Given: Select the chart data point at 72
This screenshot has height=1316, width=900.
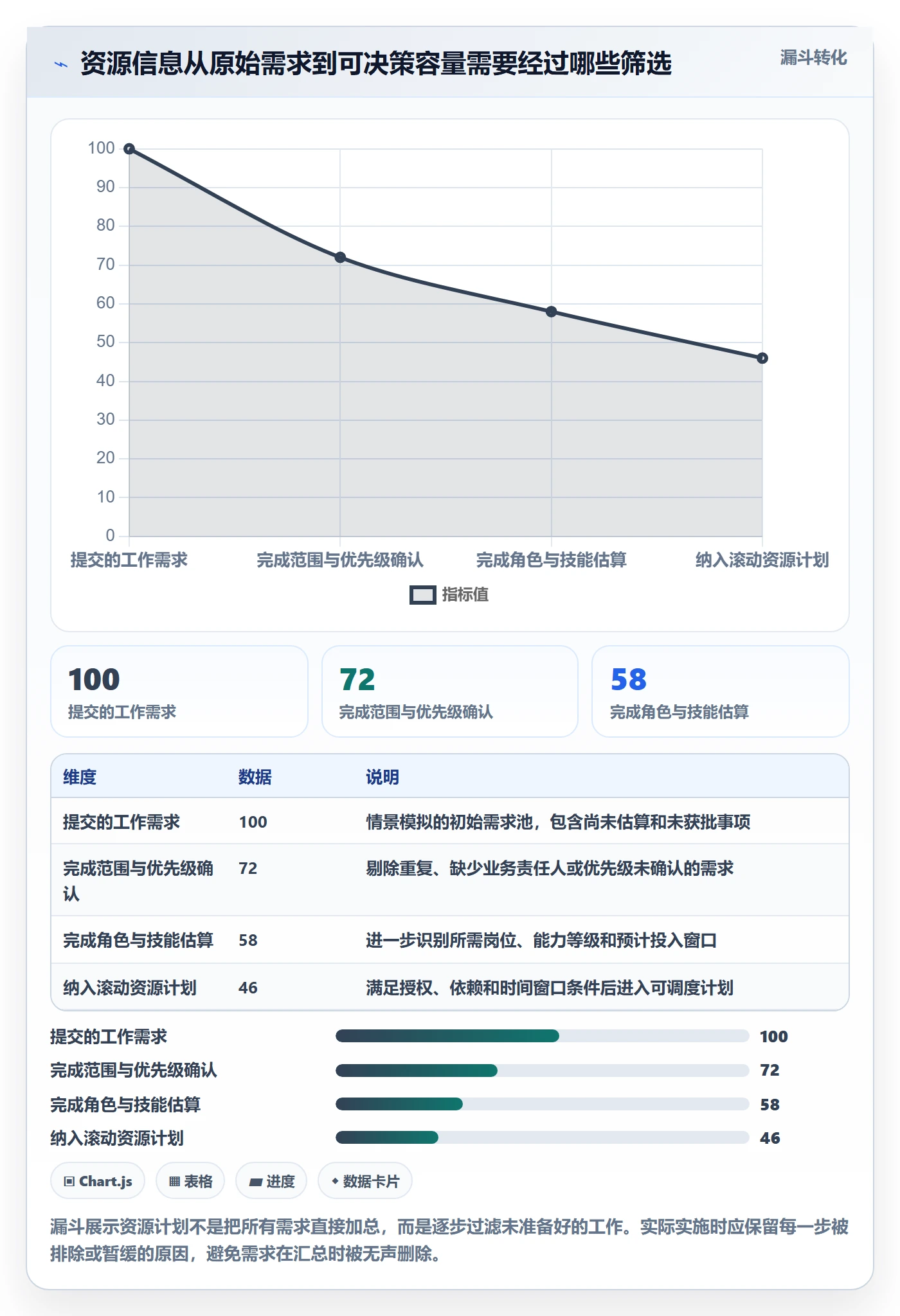Looking at the screenshot, I should coord(340,258).
